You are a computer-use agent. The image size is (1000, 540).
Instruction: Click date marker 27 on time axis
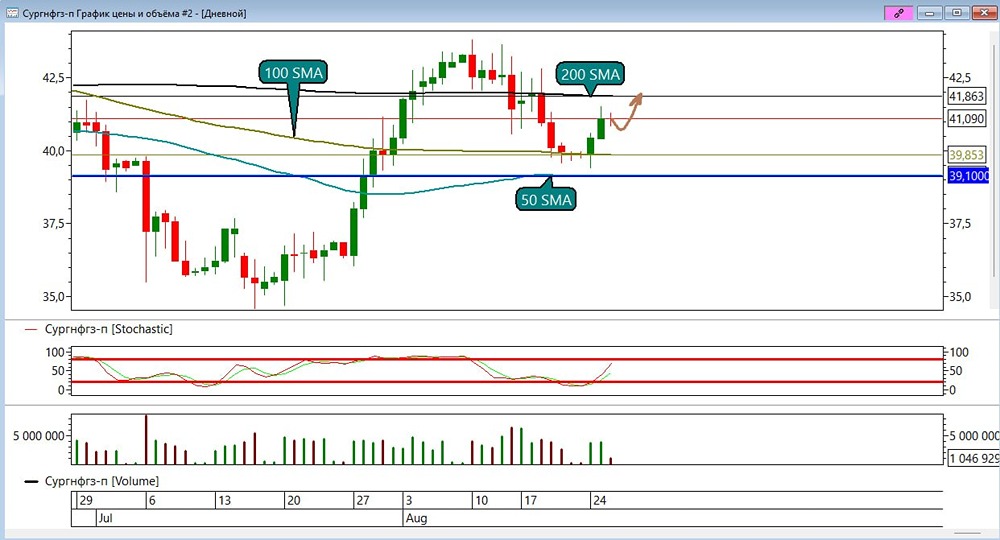point(363,500)
